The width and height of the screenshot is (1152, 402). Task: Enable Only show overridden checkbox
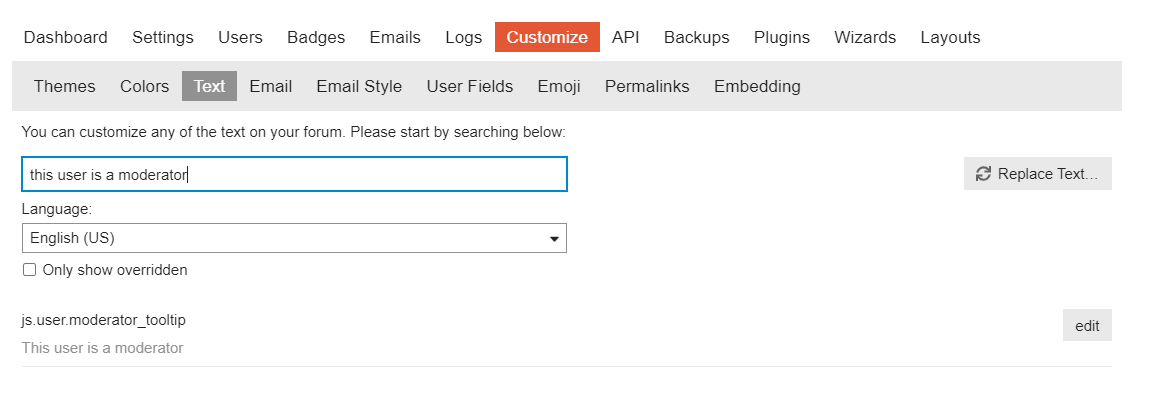(29, 270)
